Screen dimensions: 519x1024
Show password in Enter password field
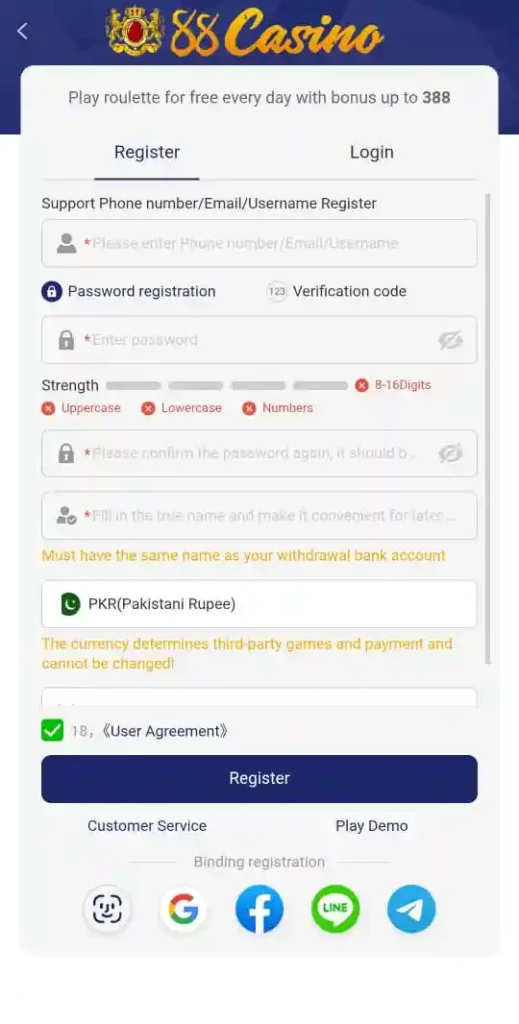[450, 340]
